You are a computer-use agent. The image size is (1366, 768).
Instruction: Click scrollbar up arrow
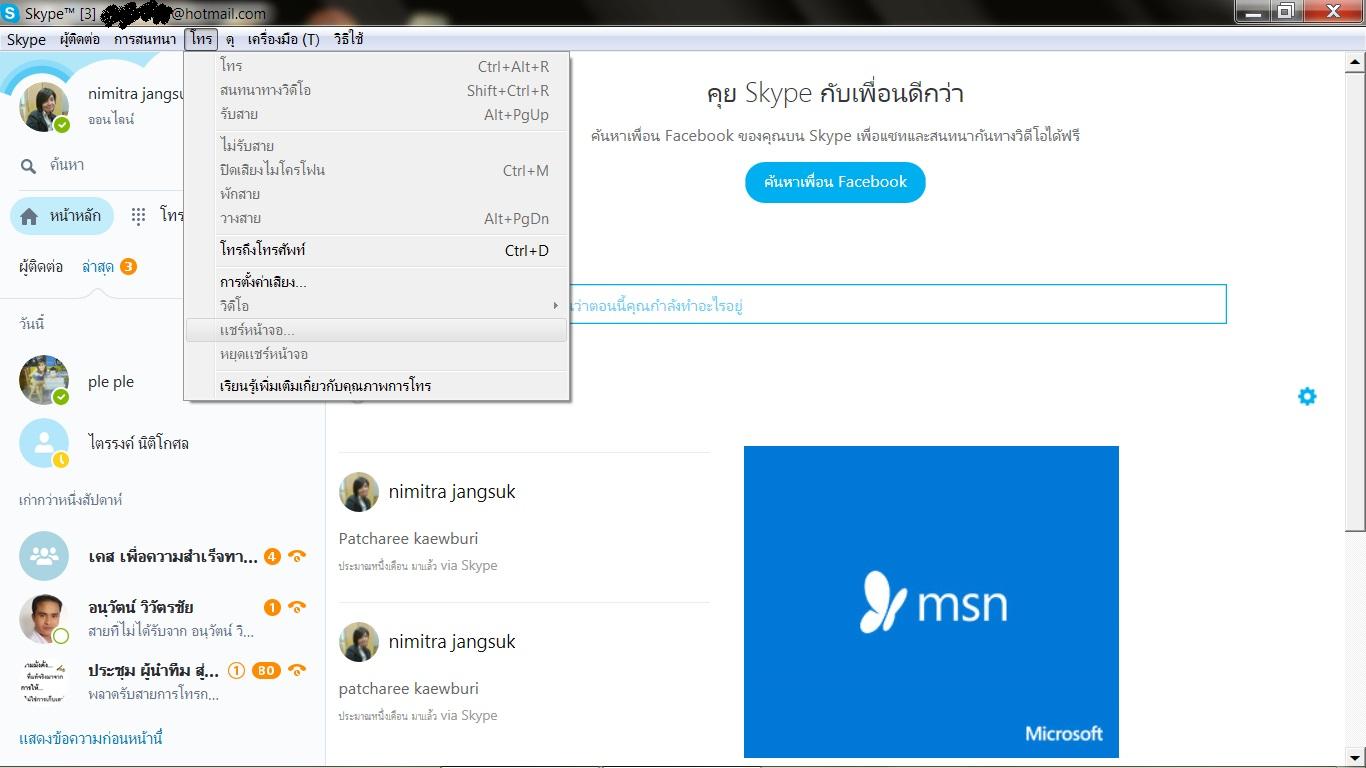tap(1355, 62)
